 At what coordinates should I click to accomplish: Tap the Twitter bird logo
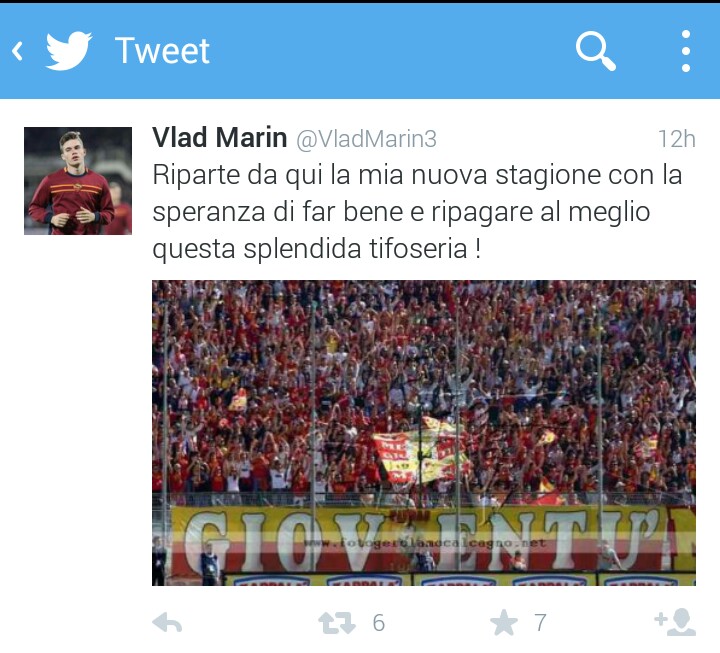(x=68, y=51)
